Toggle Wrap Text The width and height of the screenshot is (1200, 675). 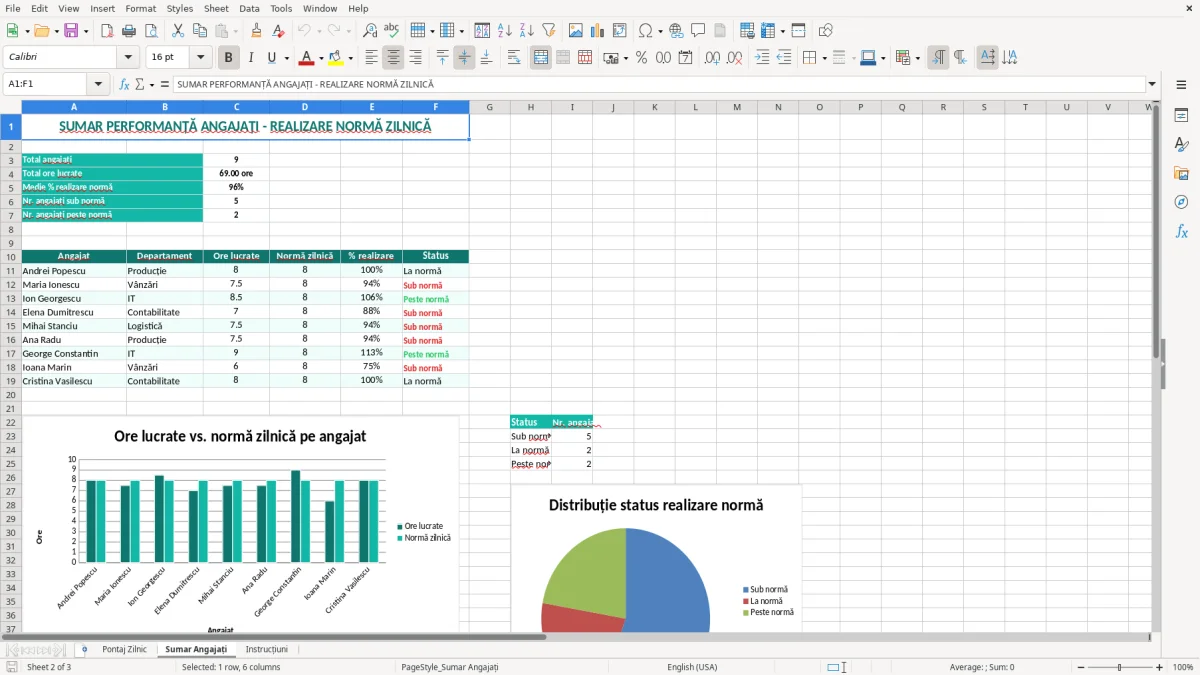click(514, 58)
